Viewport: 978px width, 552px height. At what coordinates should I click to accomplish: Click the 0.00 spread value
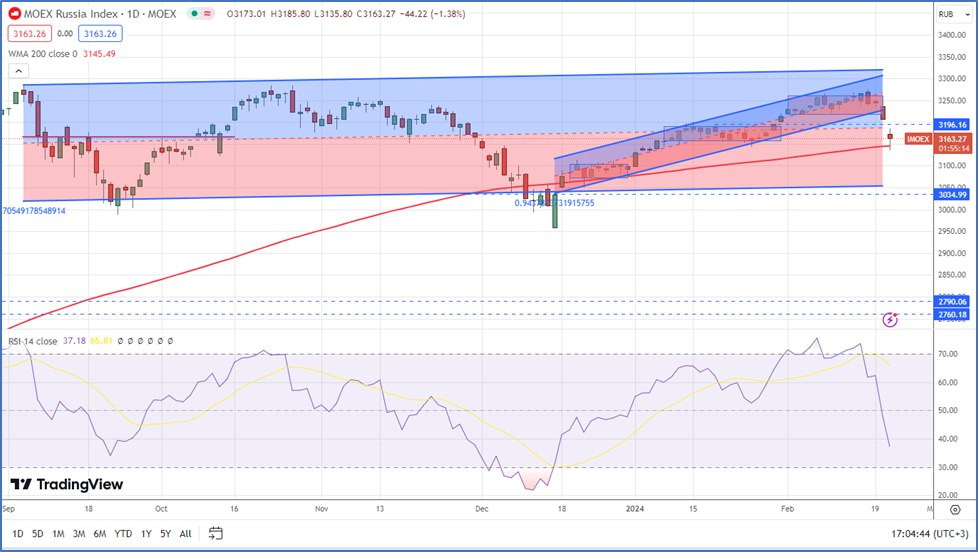coord(65,34)
